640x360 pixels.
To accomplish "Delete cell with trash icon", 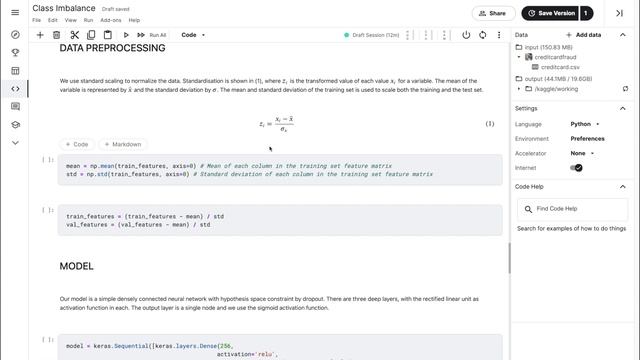I will (x=57, y=35).
